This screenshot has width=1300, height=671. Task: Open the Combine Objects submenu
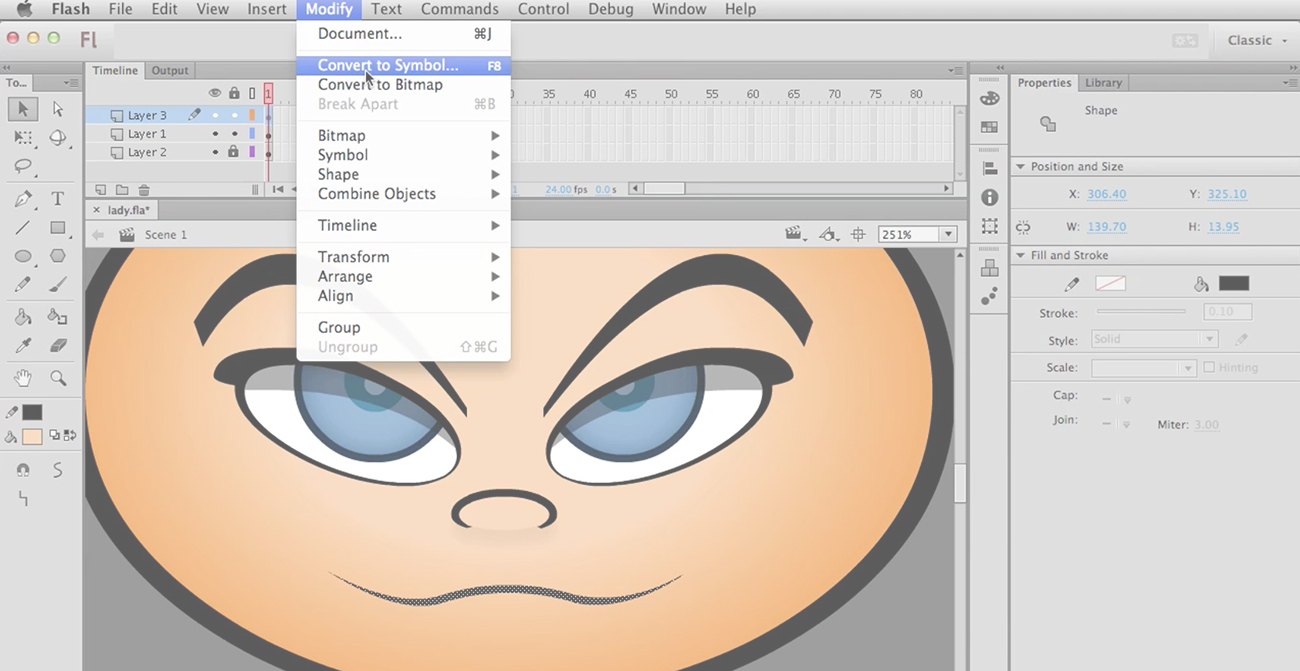(x=404, y=194)
